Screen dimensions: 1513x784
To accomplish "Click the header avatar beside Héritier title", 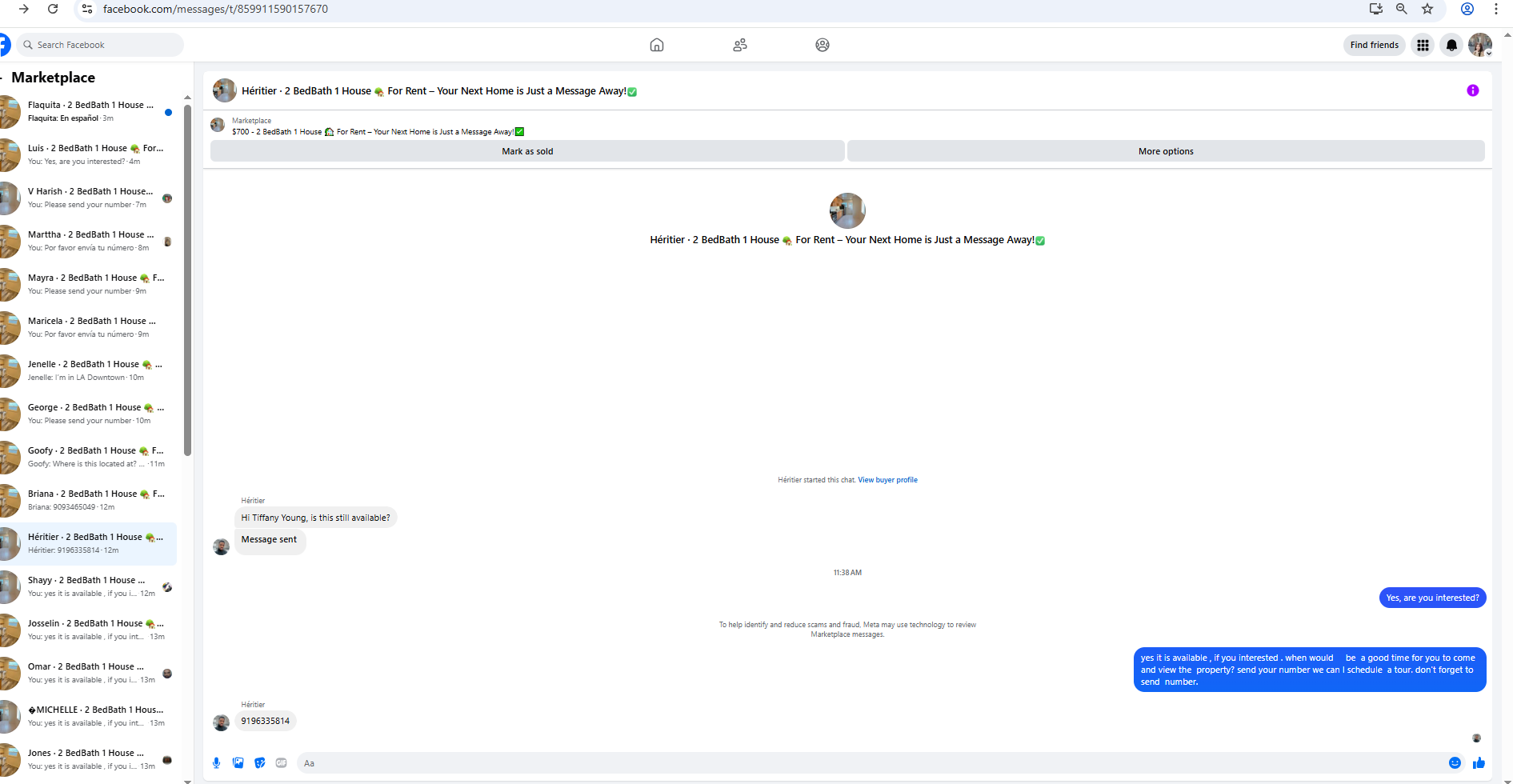I will point(225,90).
